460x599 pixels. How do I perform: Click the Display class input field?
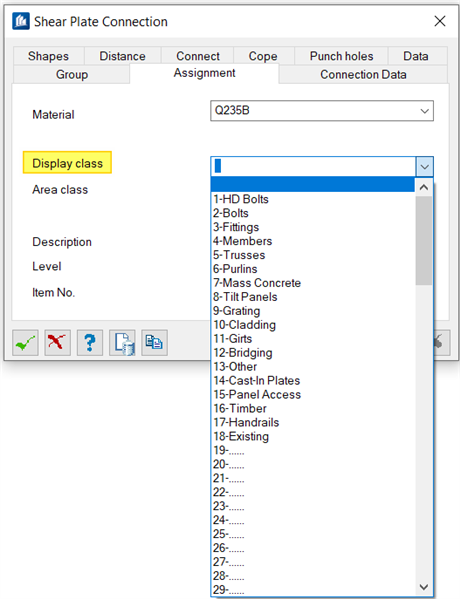(313, 167)
